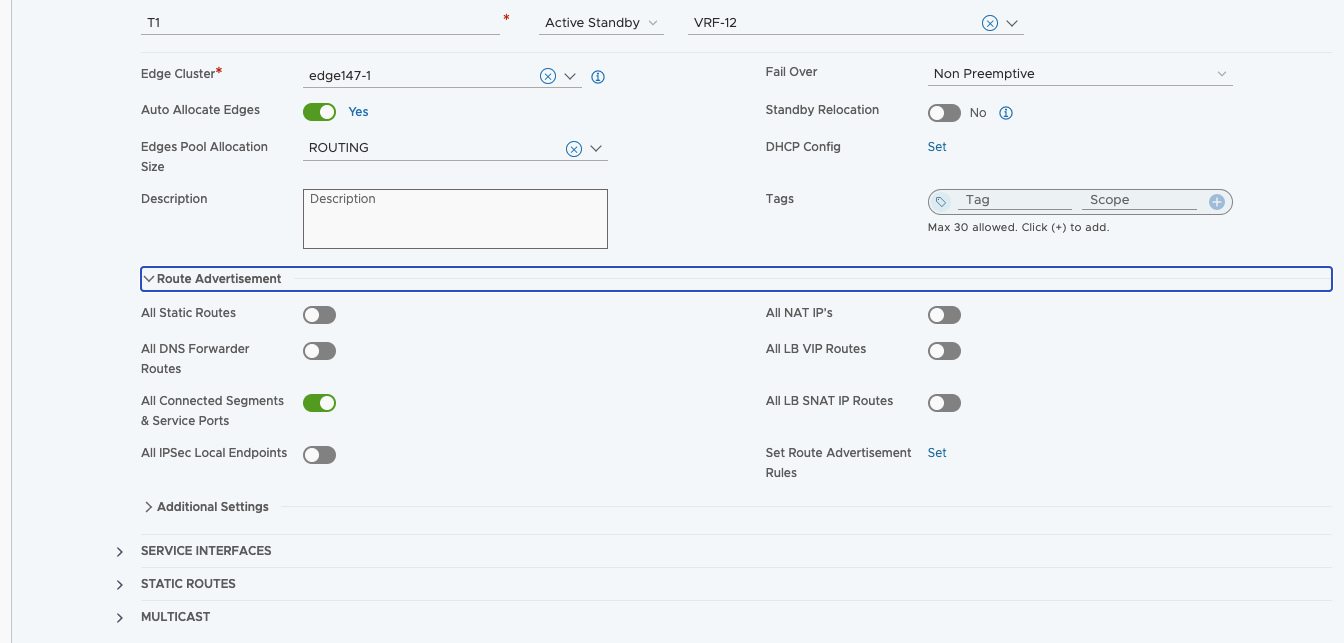
Task: Click the Standby Relocation info icon
Action: (x=1006, y=113)
